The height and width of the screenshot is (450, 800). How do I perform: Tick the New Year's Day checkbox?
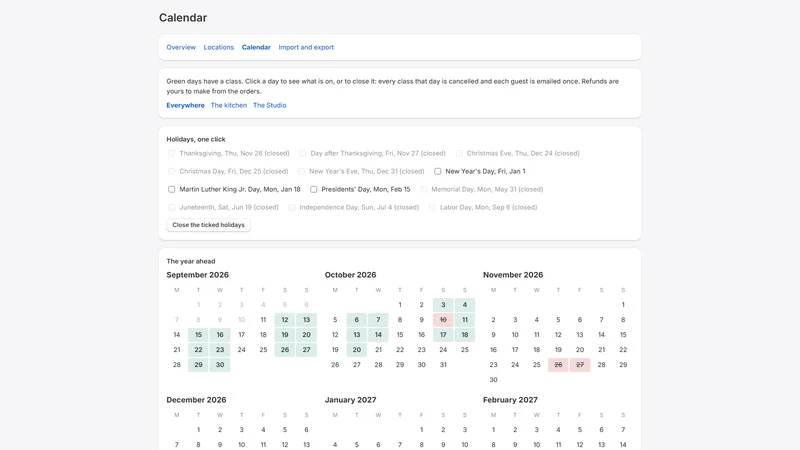coord(437,171)
